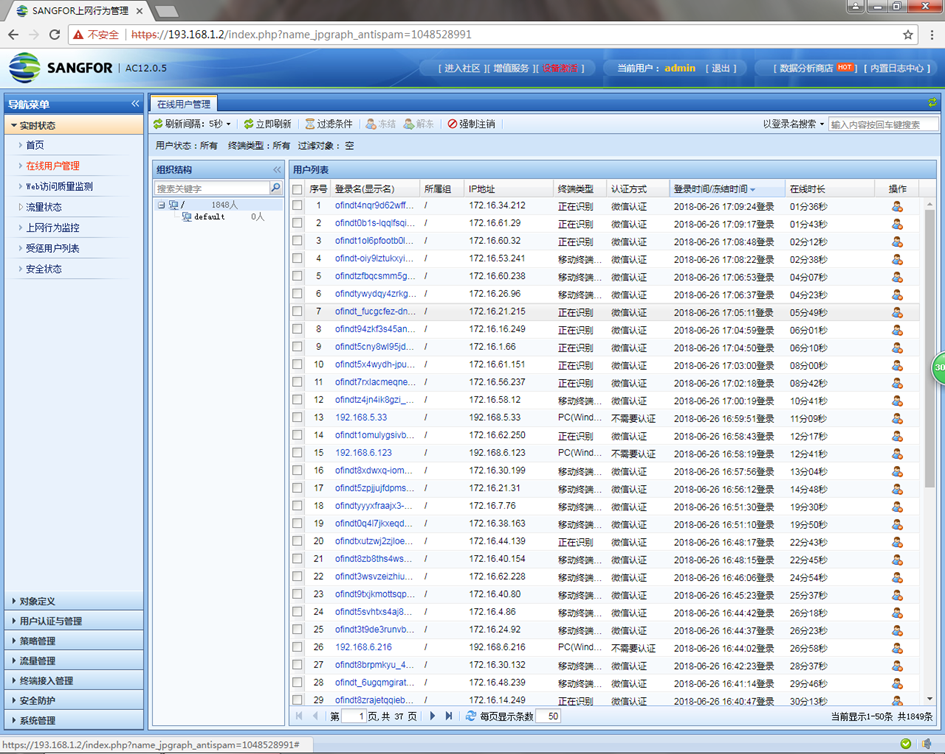Click the green 30 floating badge
Image resolution: width=945 pixels, height=754 pixels.
coord(938,367)
